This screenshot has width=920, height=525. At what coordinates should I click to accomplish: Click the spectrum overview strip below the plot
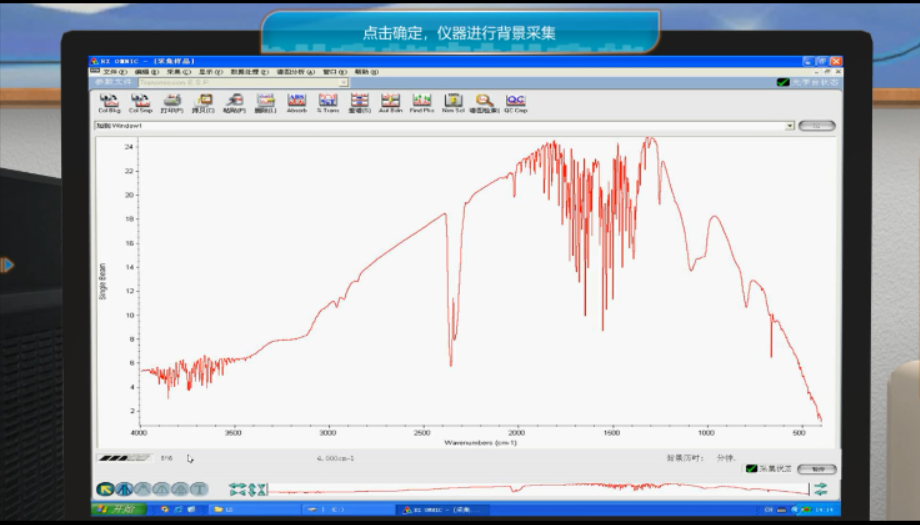(540, 489)
